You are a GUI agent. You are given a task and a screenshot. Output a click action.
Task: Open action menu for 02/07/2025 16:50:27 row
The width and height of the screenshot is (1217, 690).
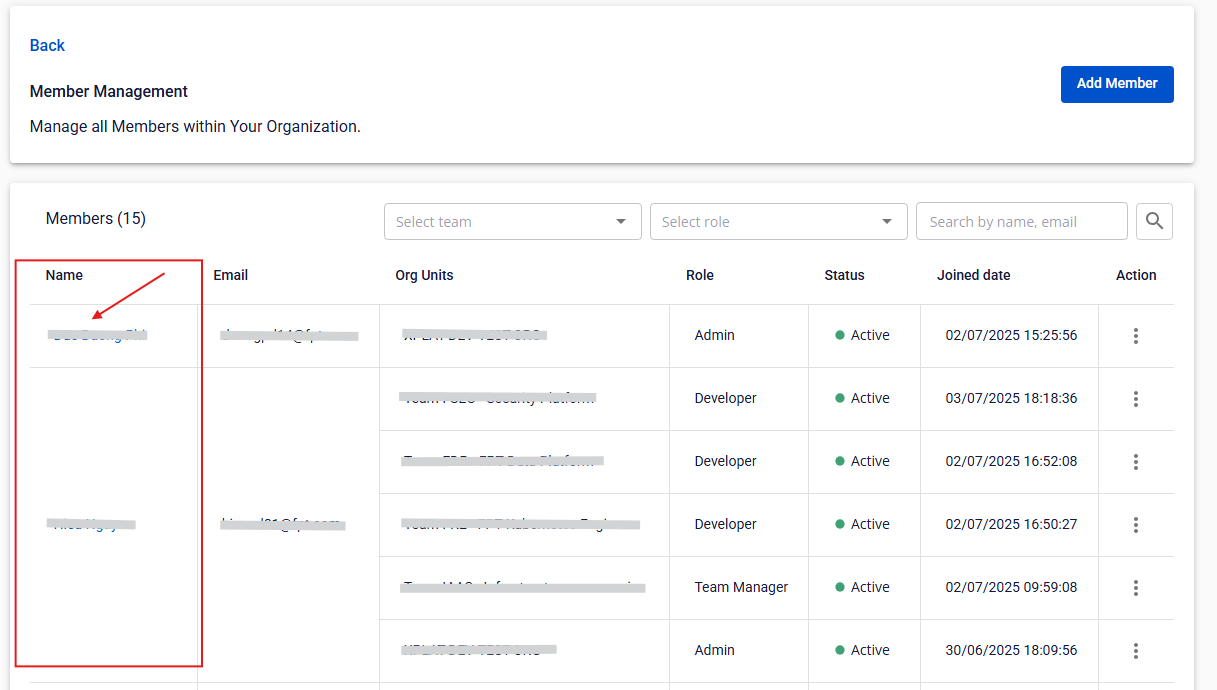1135,525
